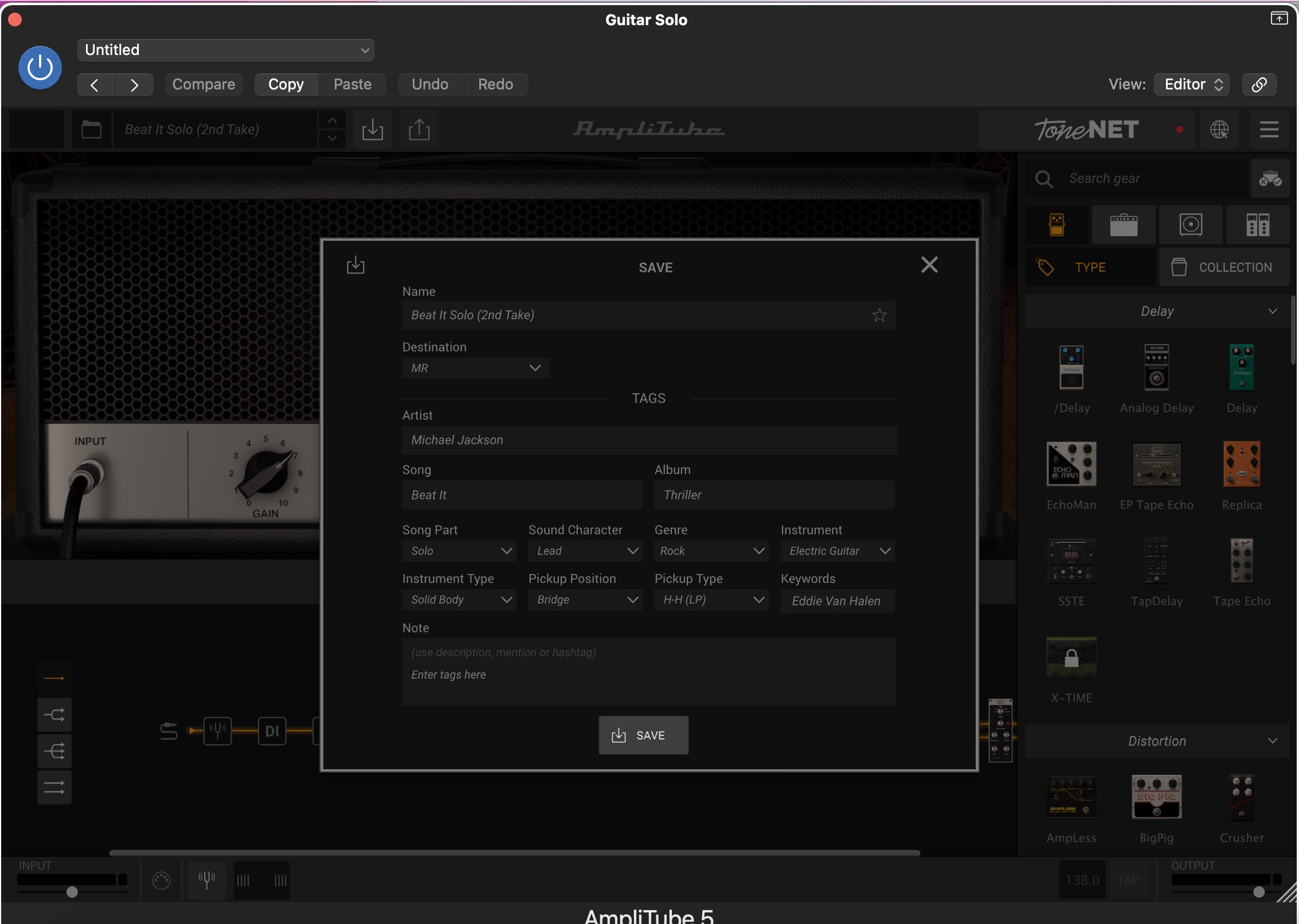Screen dimensions: 1299x924
Task: Close the SAVE dialog
Action: pos(929,265)
